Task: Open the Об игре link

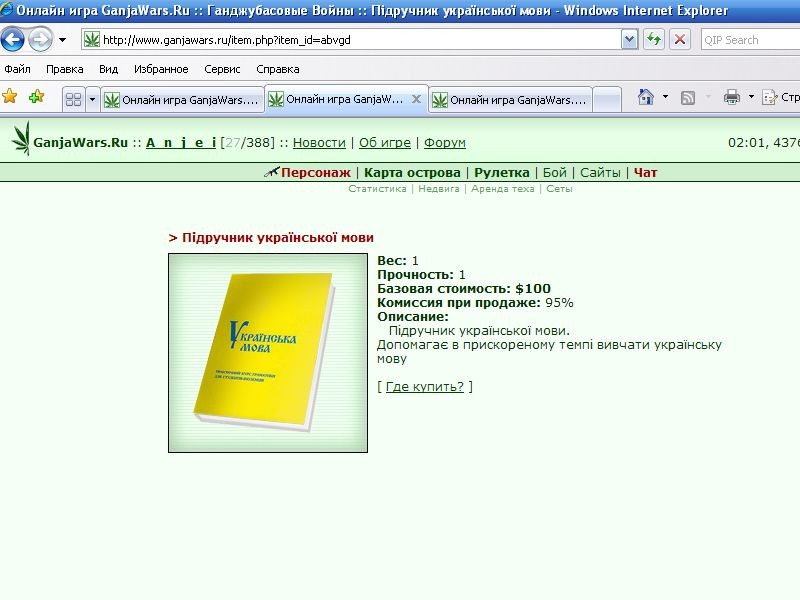Action: (385, 143)
